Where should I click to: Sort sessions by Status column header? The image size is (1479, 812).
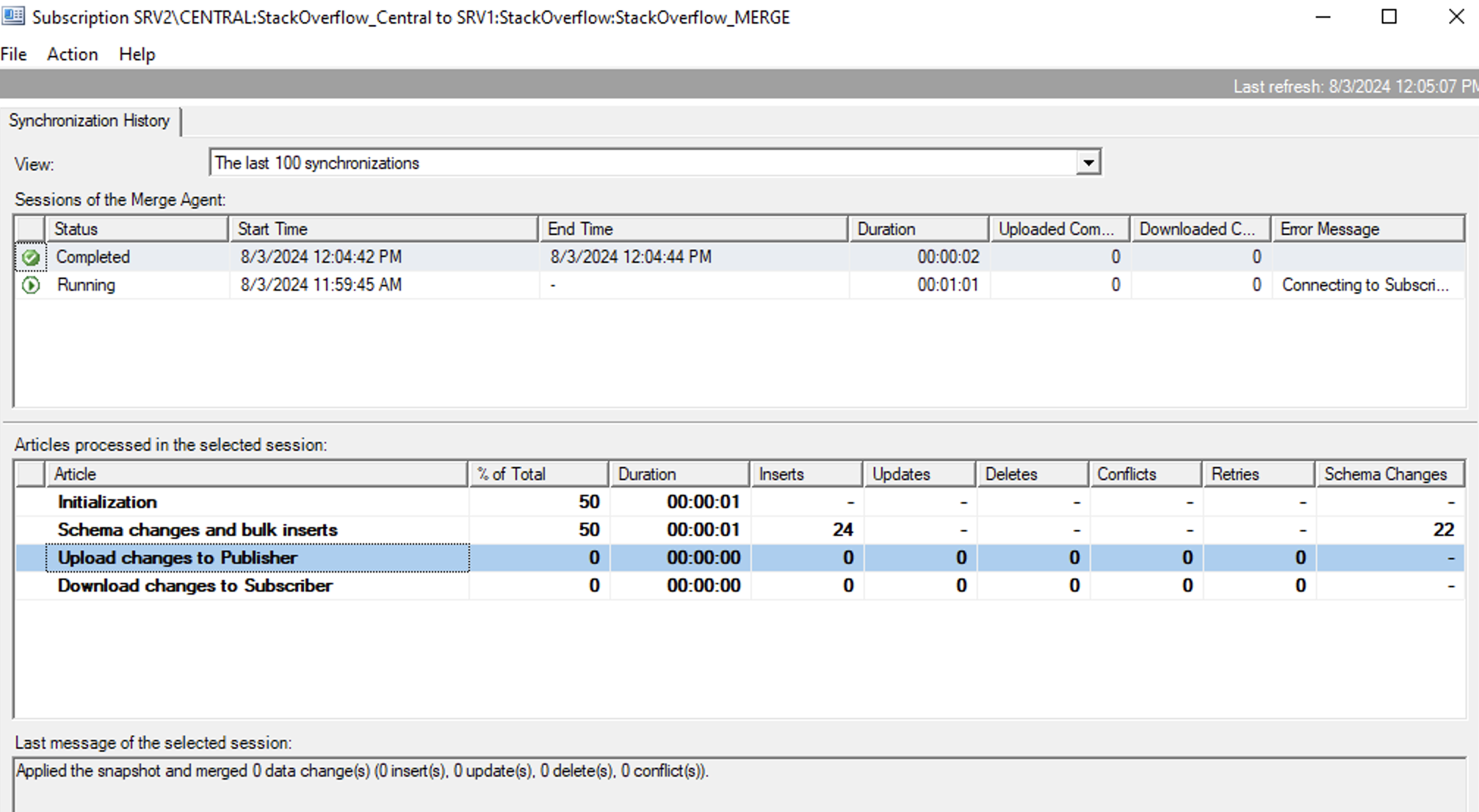[137, 229]
